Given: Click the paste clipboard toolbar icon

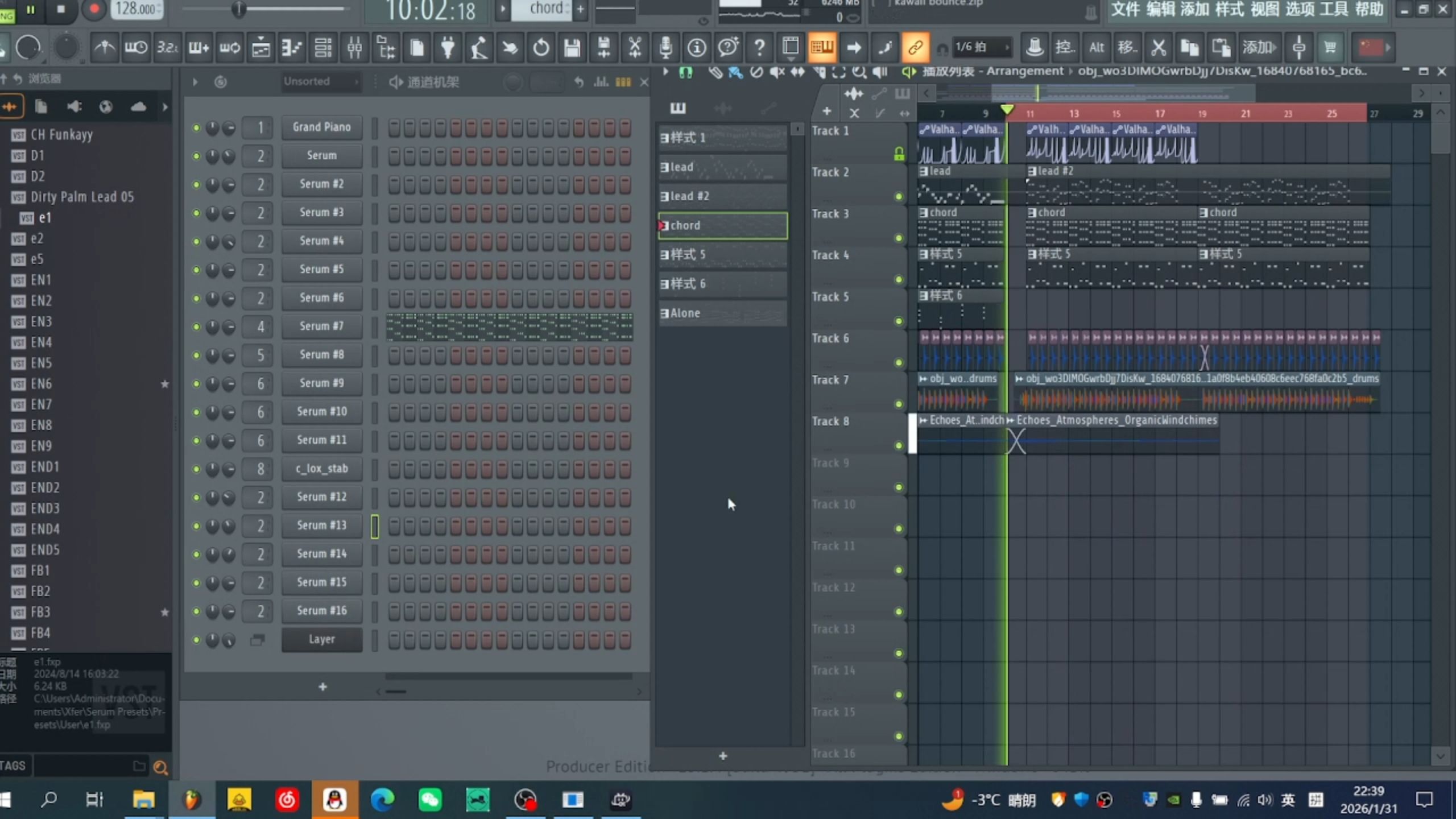Looking at the screenshot, I should 1221,48.
